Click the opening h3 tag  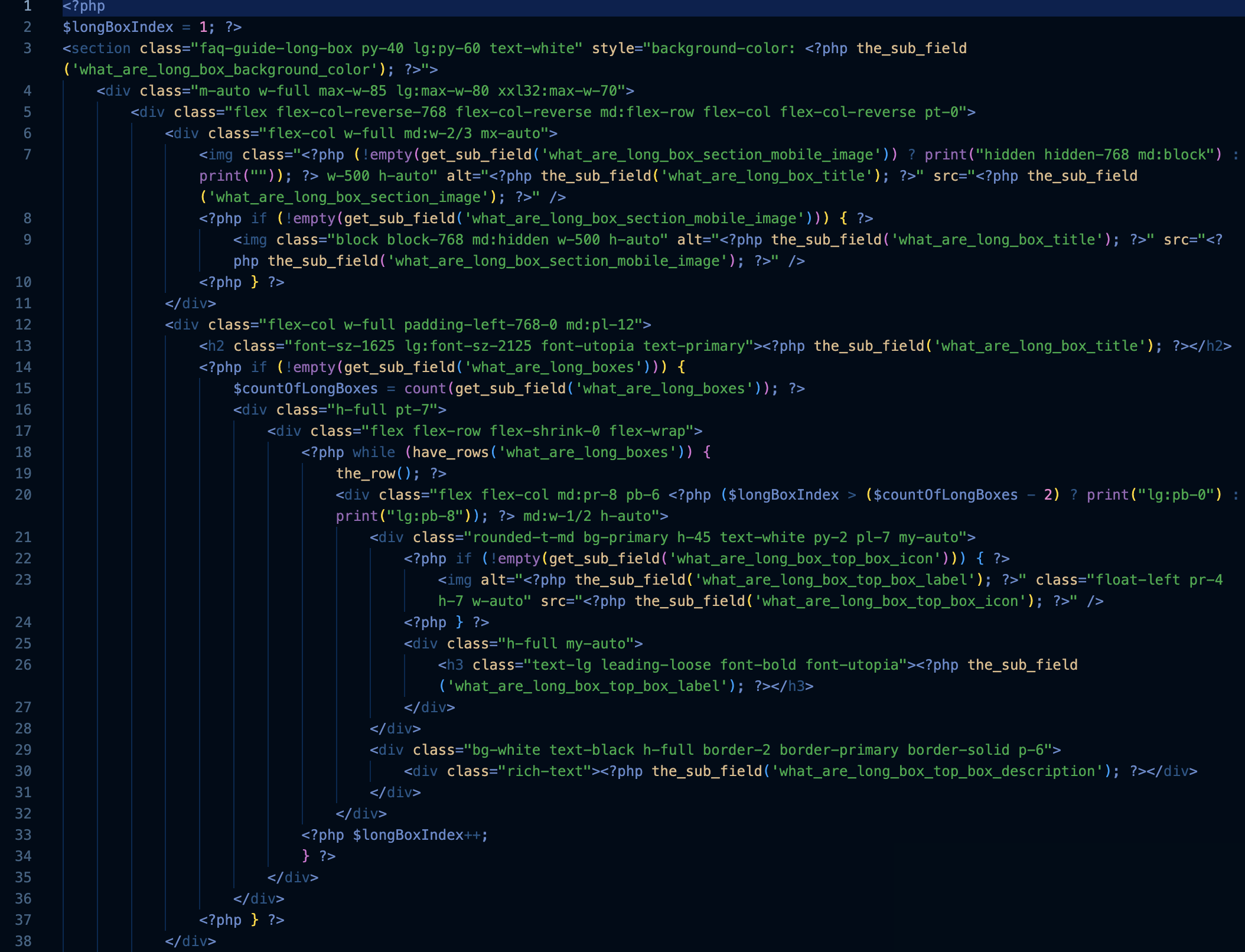coord(451,665)
